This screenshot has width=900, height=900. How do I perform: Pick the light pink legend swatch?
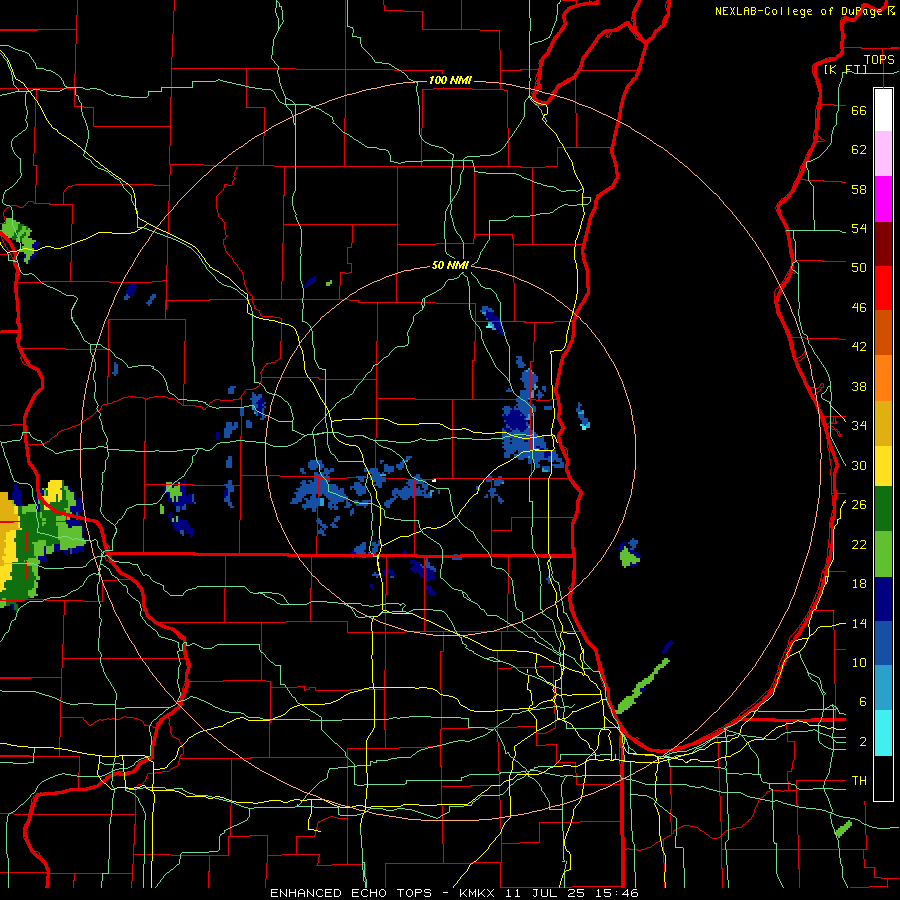[x=883, y=153]
